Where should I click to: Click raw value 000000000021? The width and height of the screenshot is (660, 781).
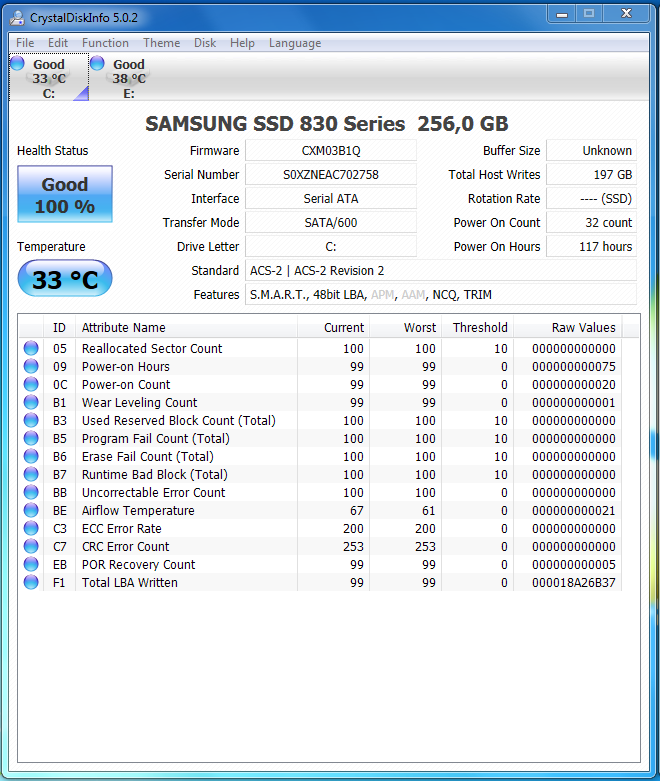tap(573, 510)
